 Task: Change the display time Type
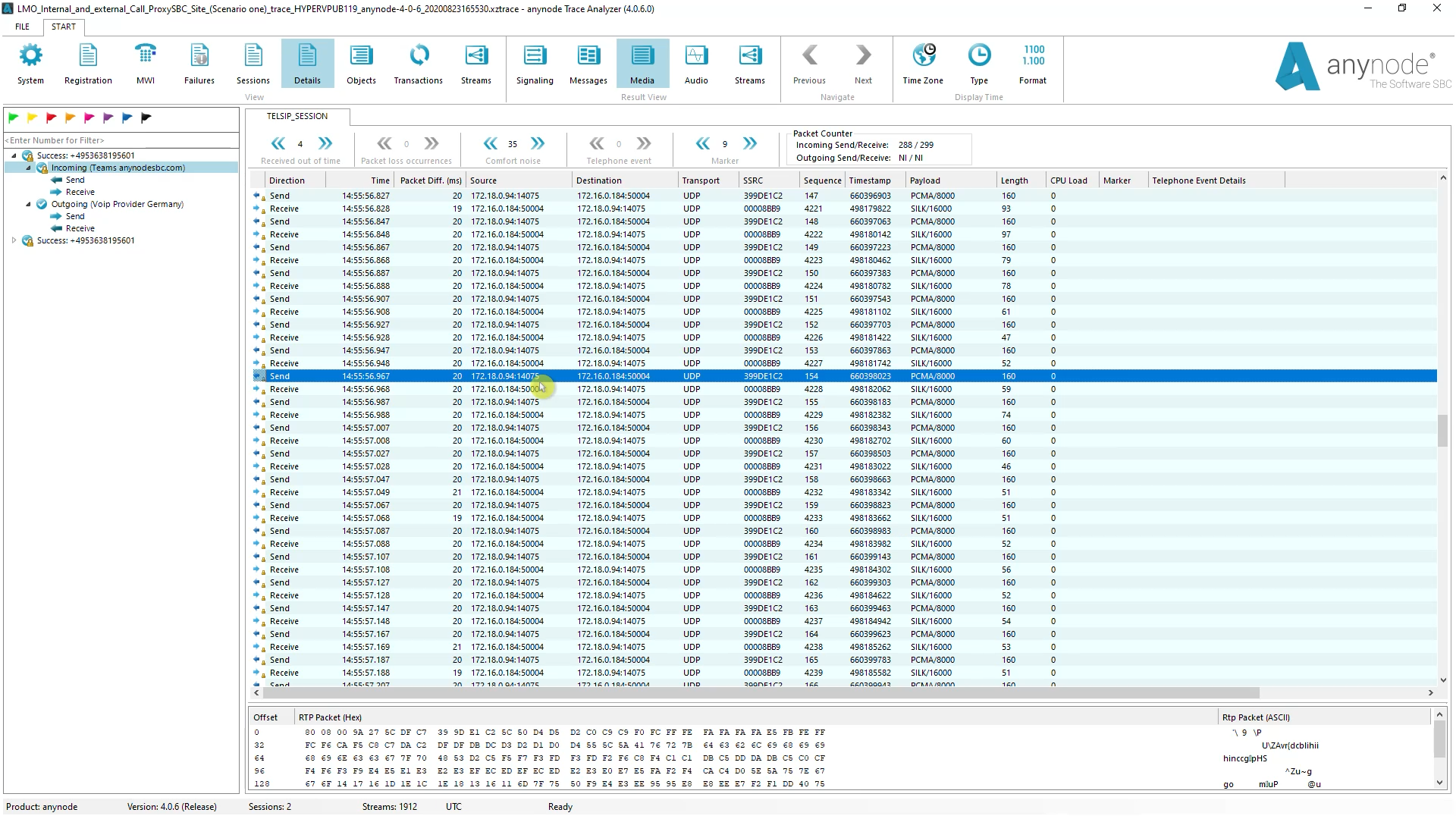point(979,64)
